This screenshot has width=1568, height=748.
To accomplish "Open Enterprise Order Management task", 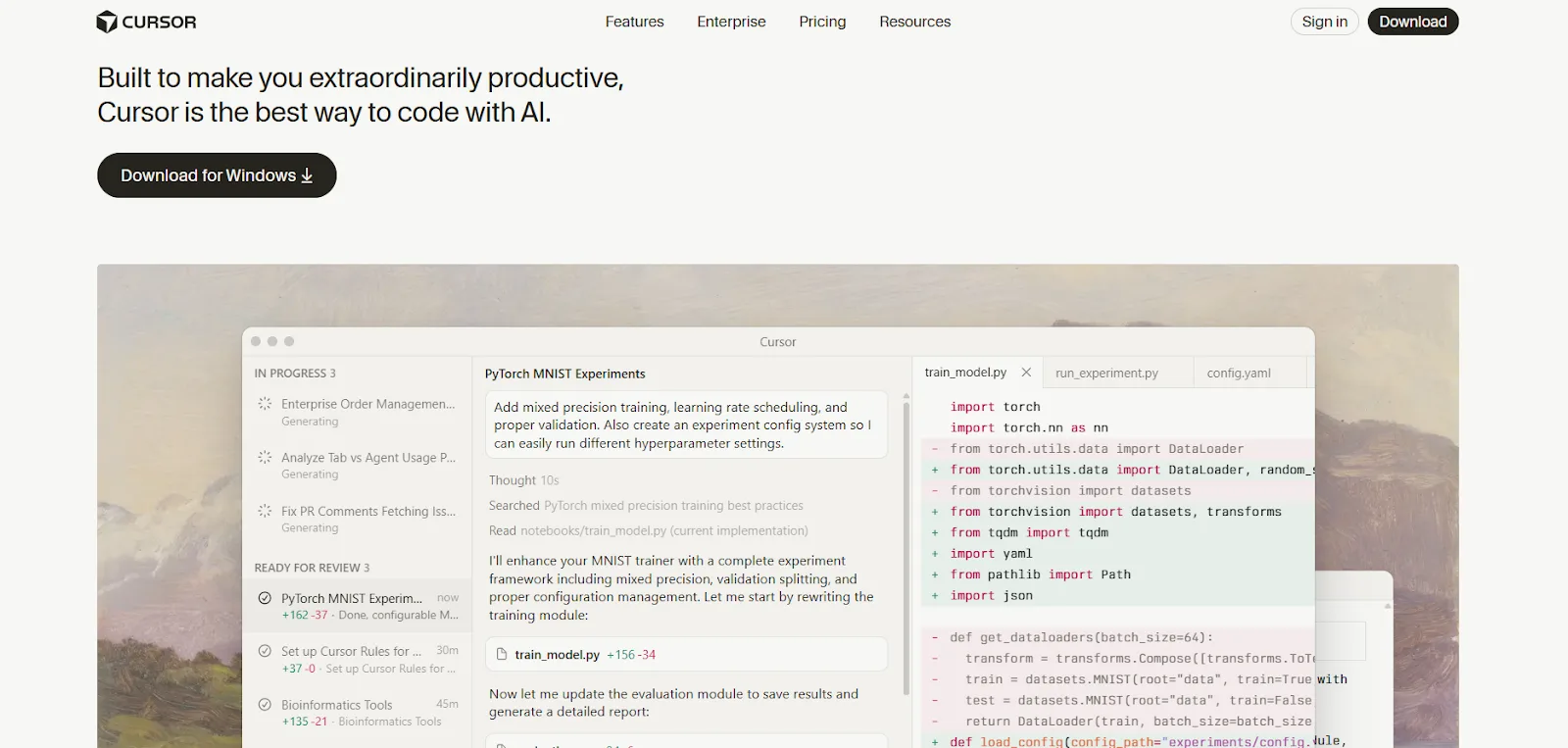I will (x=358, y=412).
